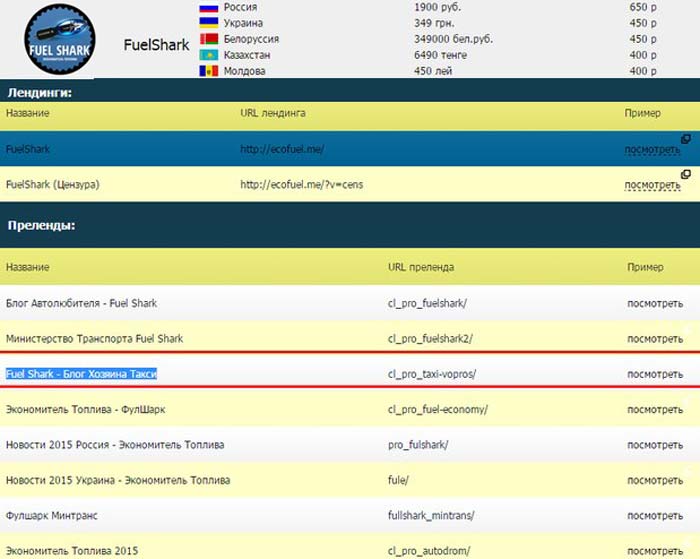Open посмотреть for cl_pro_autodrom/ row

[x=655, y=551]
